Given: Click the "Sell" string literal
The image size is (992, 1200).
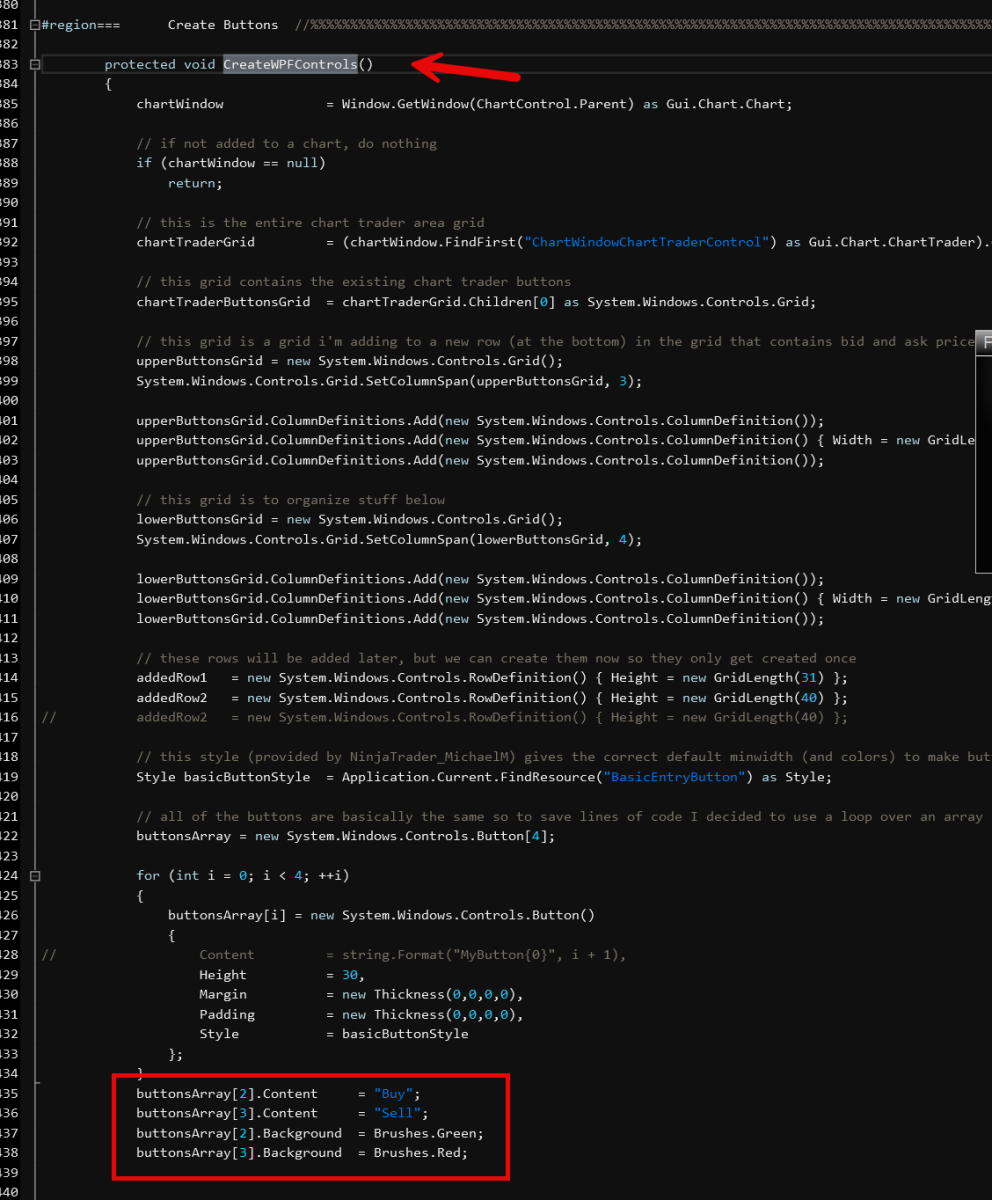Looking at the screenshot, I should click(396, 1113).
